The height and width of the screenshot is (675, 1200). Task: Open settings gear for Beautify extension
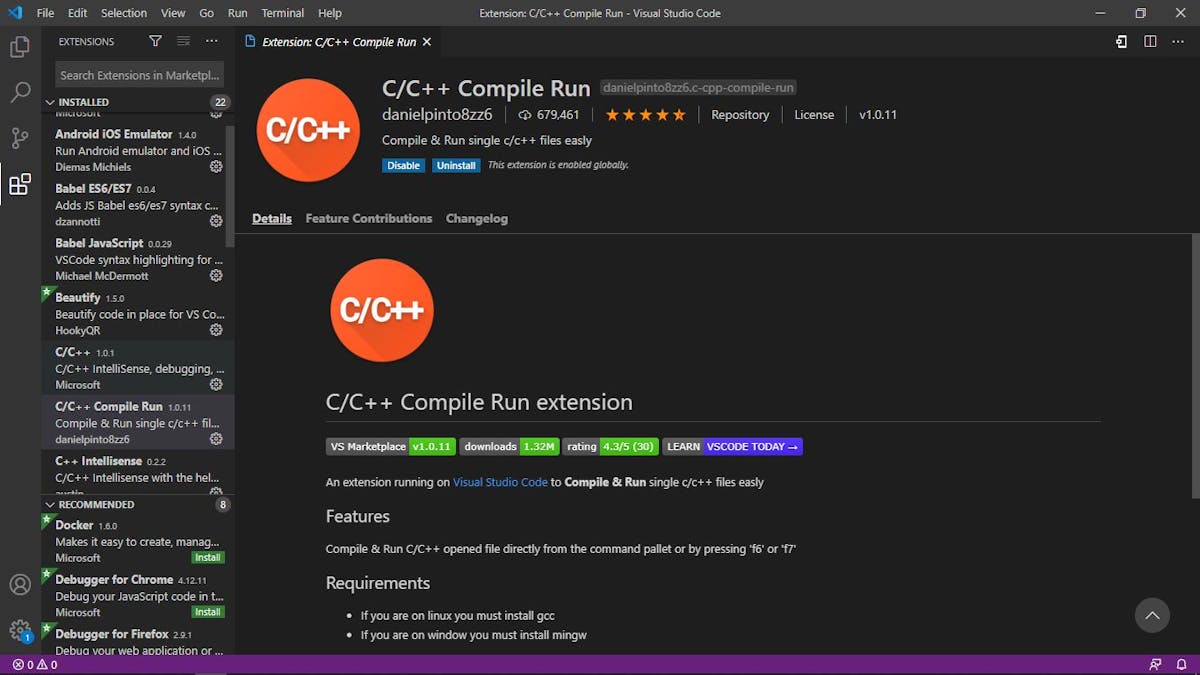click(216, 330)
